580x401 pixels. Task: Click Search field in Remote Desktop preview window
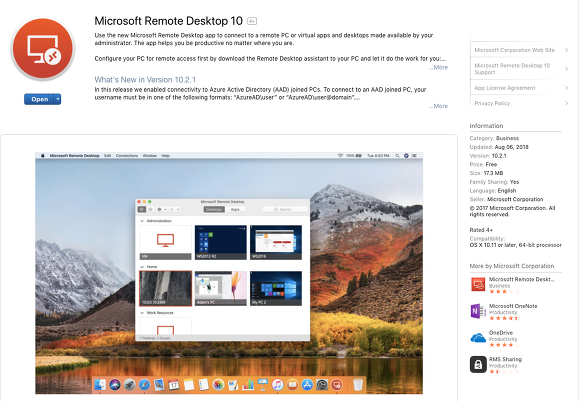[284, 209]
